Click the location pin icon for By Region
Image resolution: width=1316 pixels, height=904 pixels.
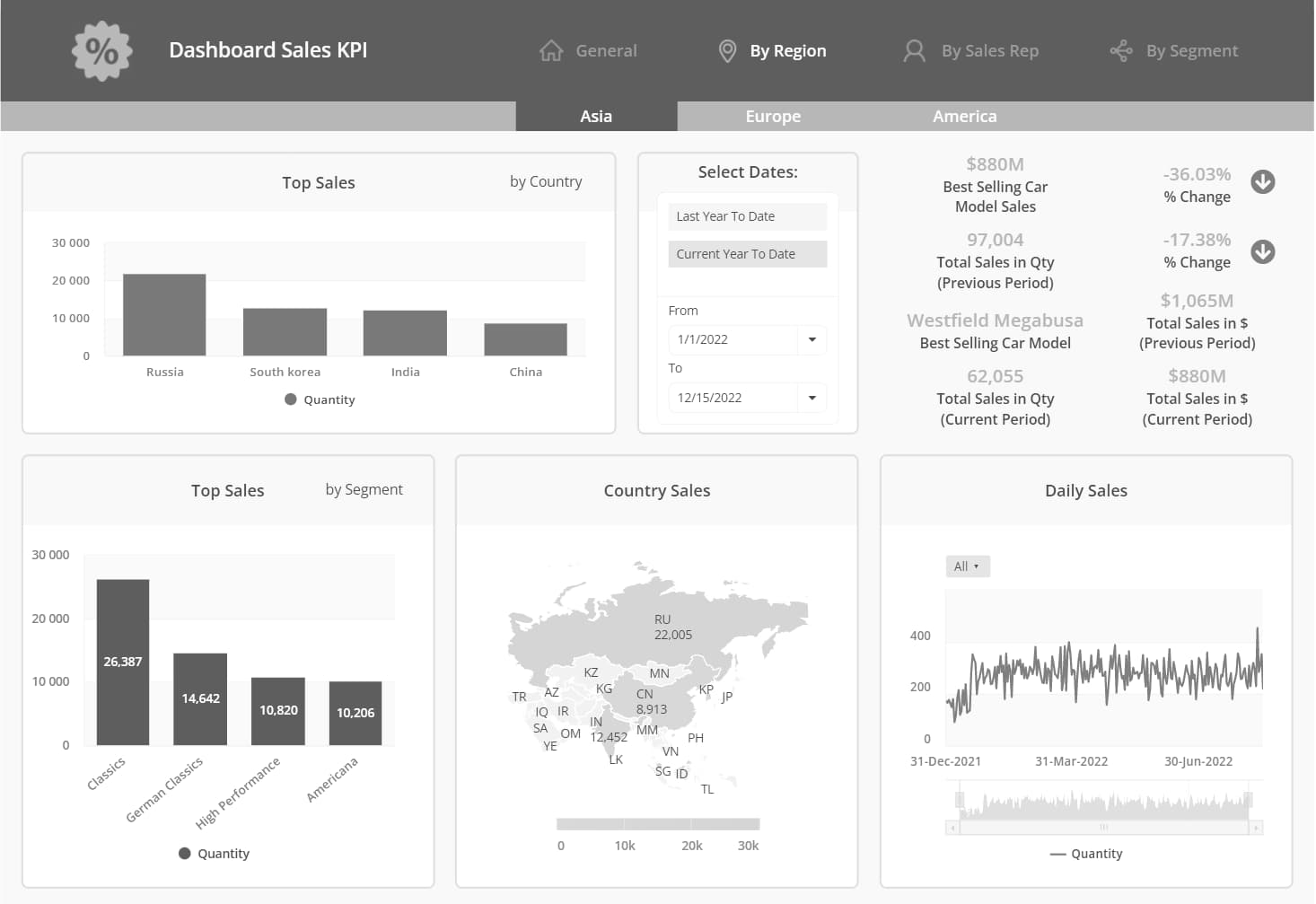[727, 51]
